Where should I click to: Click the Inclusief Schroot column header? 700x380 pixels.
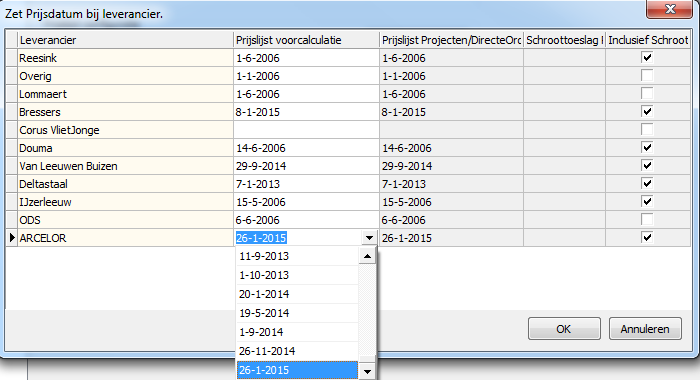[648, 40]
